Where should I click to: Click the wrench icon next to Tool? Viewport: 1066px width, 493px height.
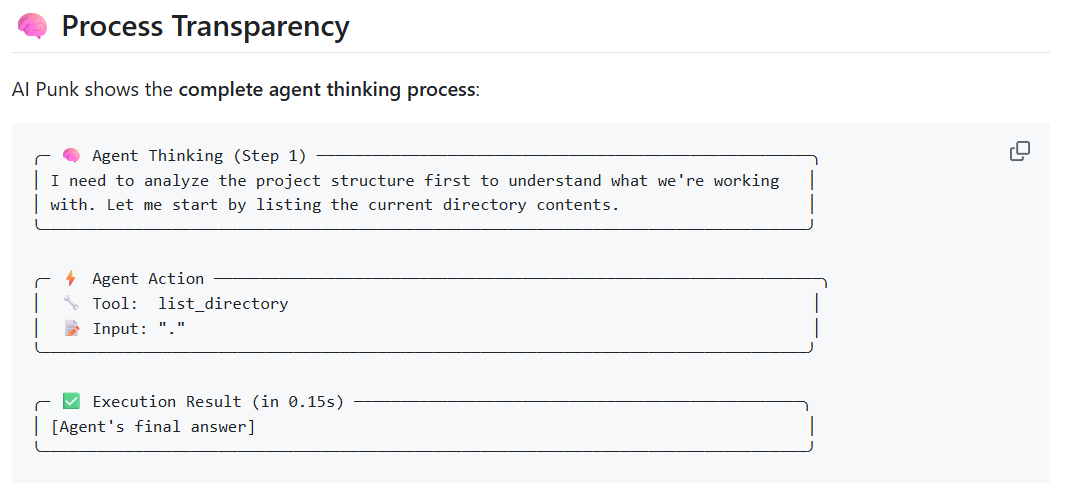71,303
